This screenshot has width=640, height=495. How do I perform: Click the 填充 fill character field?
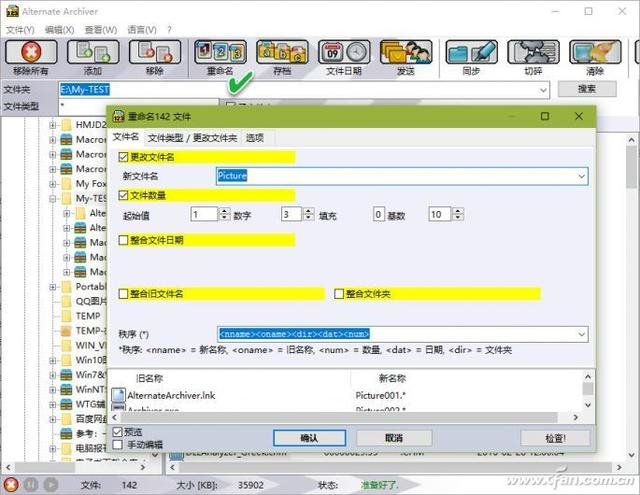pyautogui.click(x=379, y=214)
